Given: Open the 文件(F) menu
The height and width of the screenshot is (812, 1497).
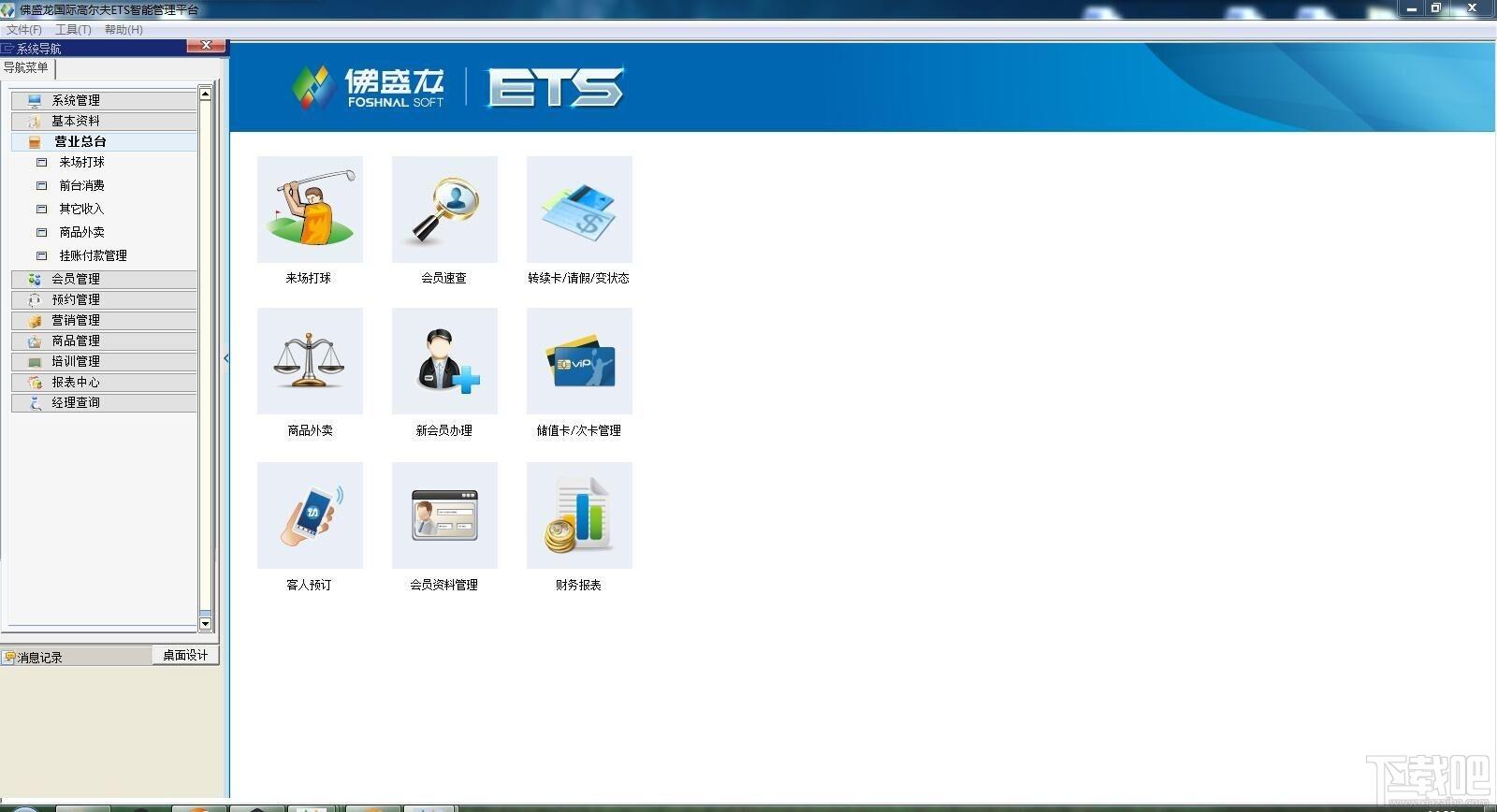Looking at the screenshot, I should [x=23, y=30].
